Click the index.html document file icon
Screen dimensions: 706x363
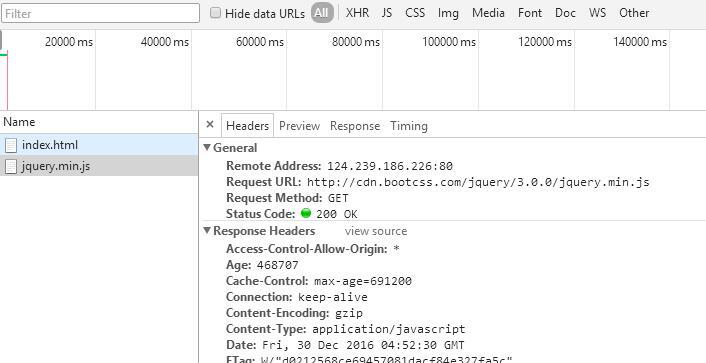(11, 145)
